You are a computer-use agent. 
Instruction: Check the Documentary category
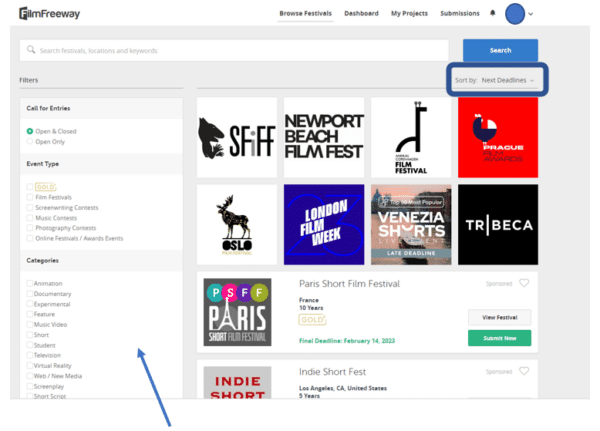pos(29,294)
